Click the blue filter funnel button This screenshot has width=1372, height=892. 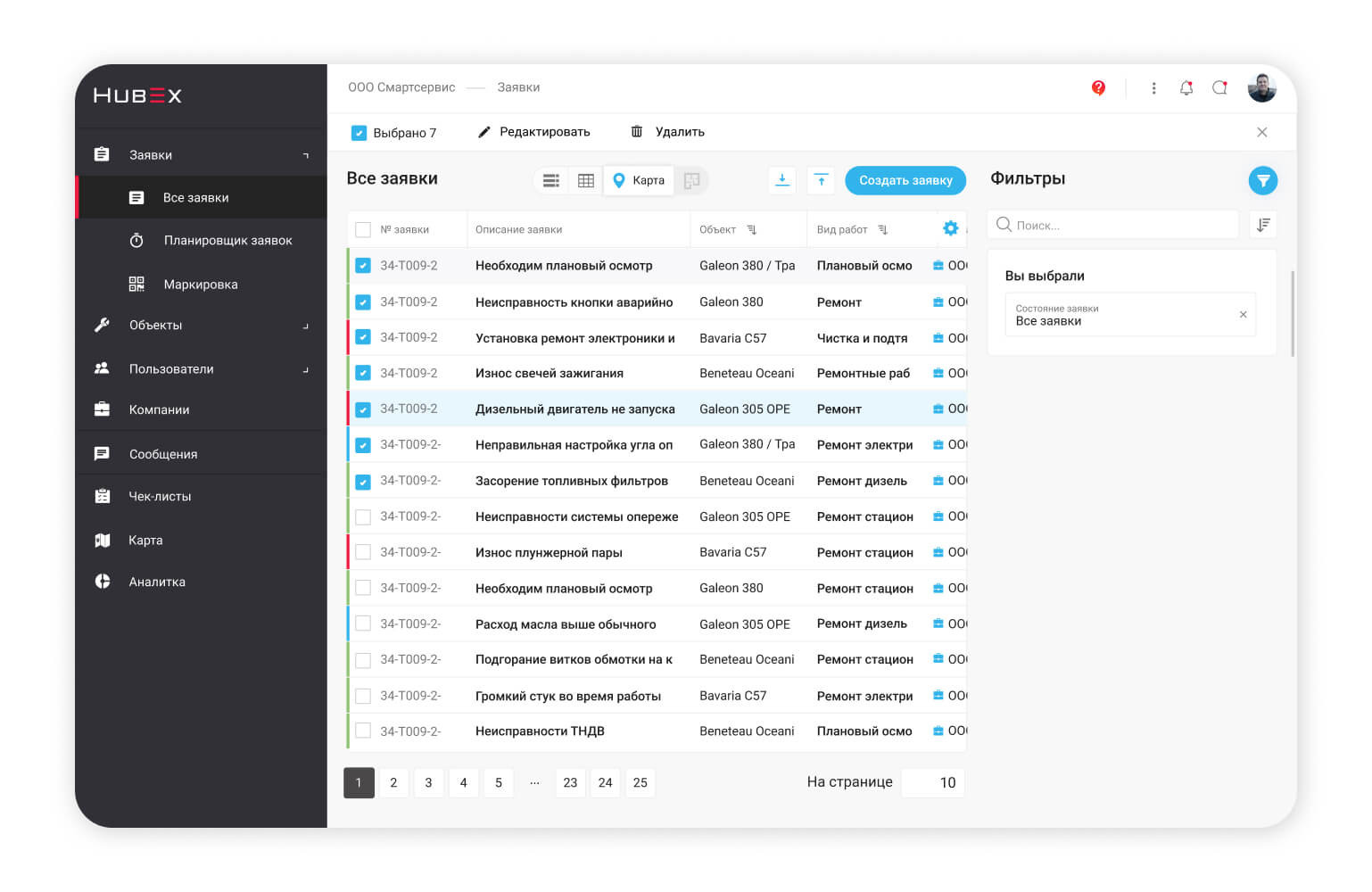[x=1262, y=180]
